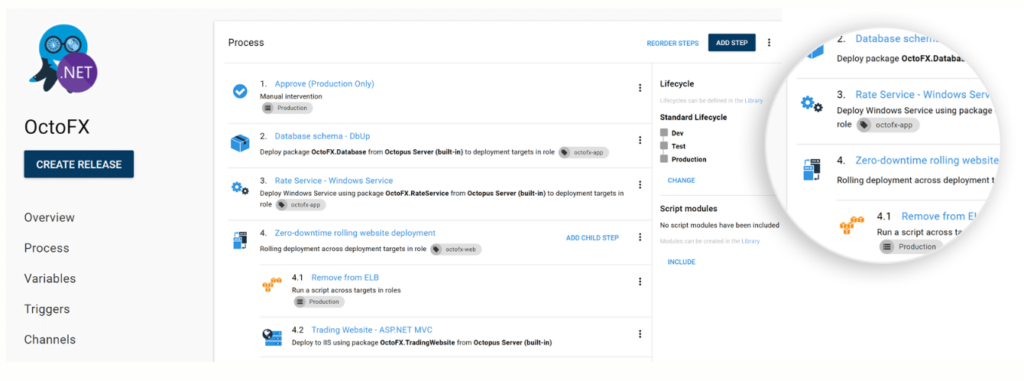The width and height of the screenshot is (1024, 381).
Task: Click the Process panel heading
Action: (x=246, y=42)
